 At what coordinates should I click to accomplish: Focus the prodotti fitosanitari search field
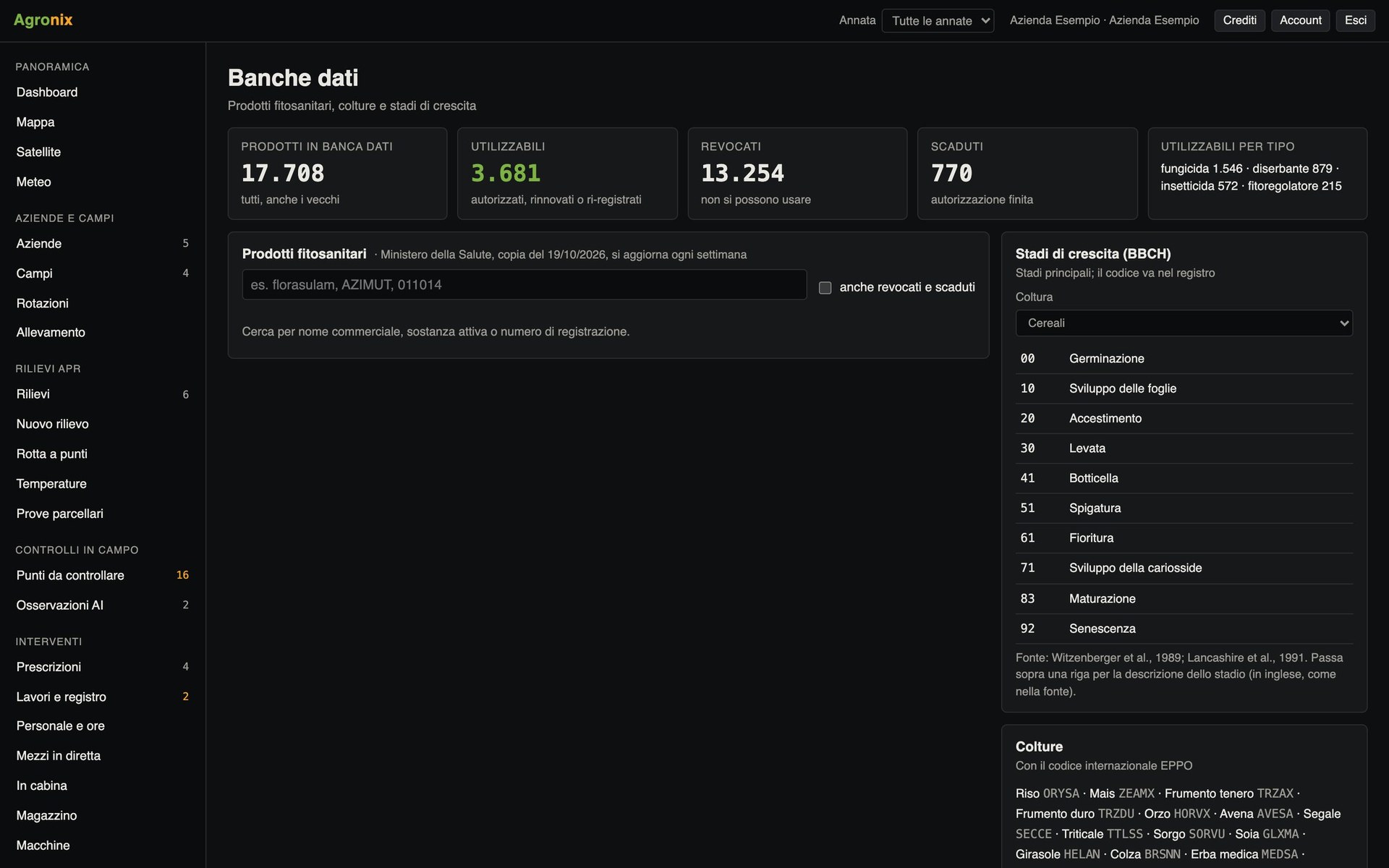(x=524, y=285)
